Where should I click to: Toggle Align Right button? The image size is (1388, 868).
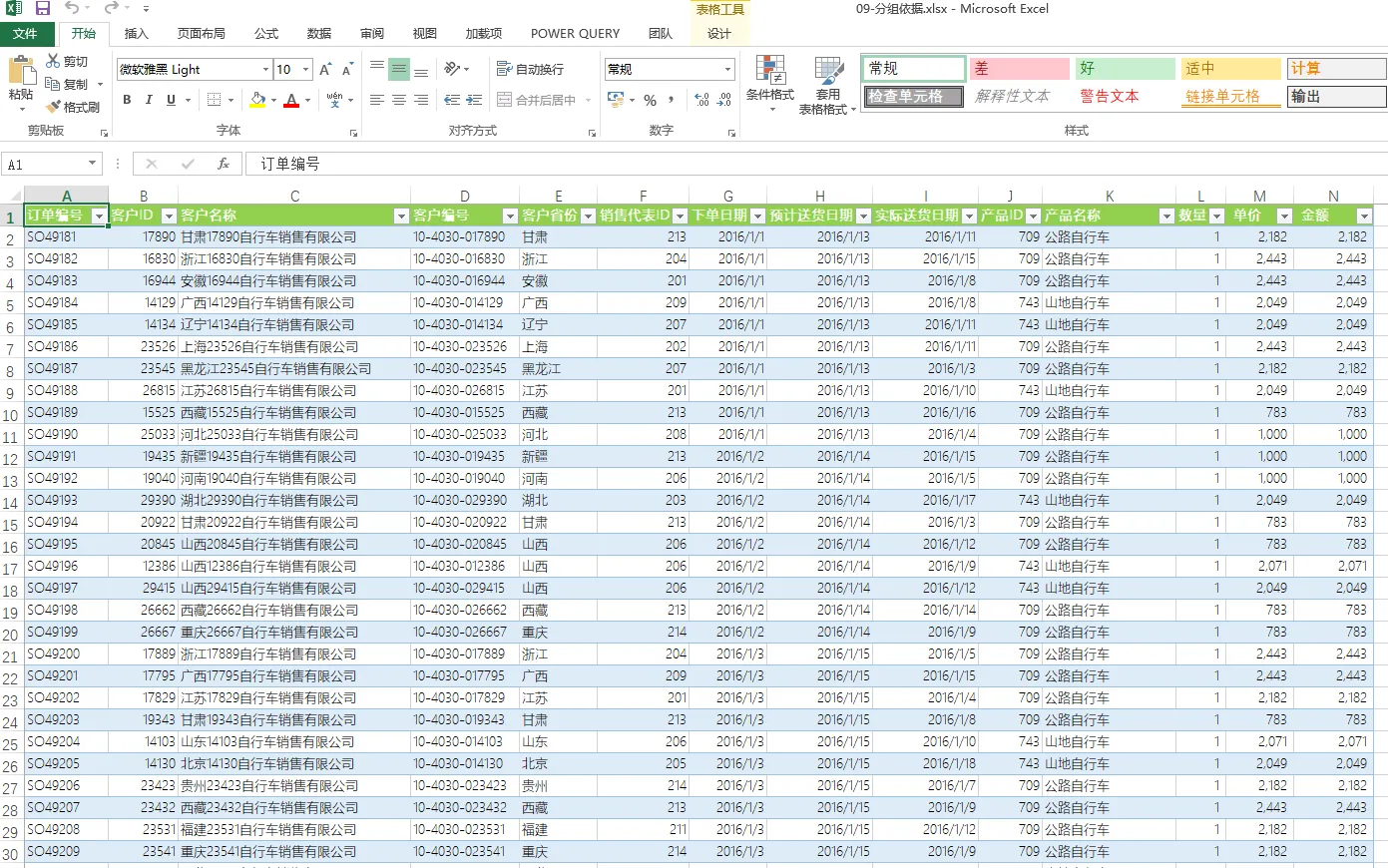(x=421, y=100)
